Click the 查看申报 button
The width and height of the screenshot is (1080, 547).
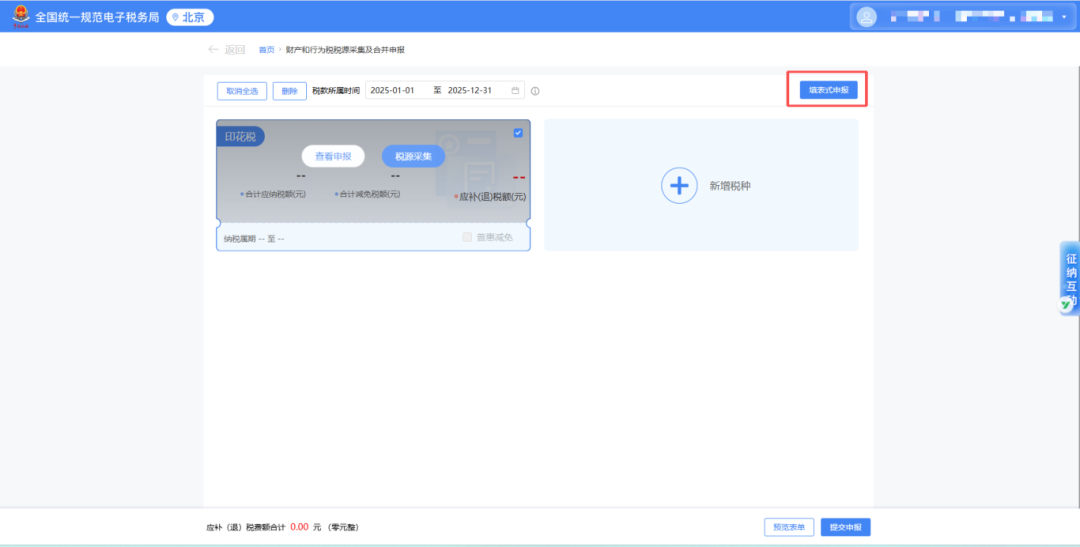(333, 156)
